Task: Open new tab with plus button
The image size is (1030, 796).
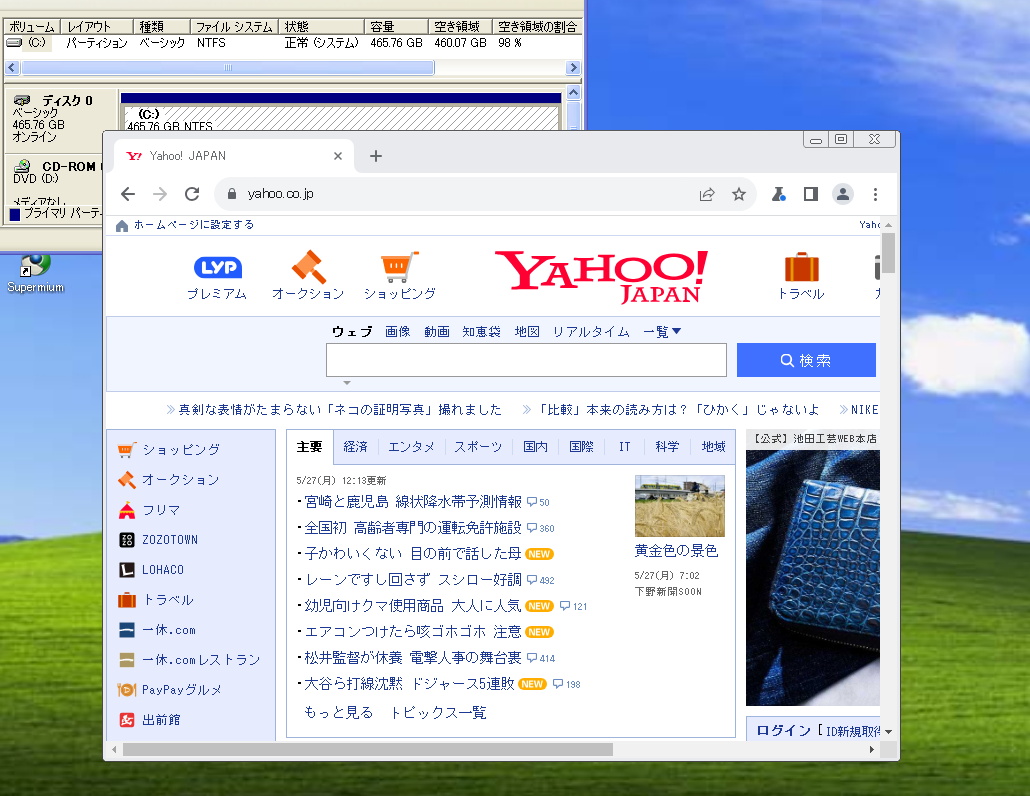Action: pyautogui.click(x=376, y=156)
